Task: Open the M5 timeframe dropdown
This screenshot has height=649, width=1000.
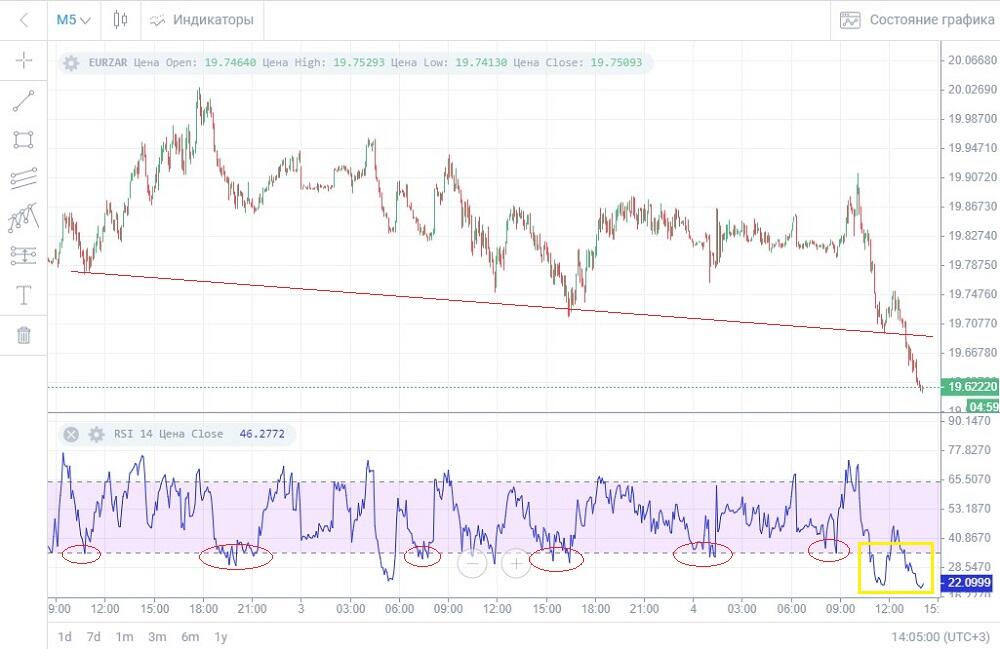Action: pyautogui.click(x=73, y=20)
